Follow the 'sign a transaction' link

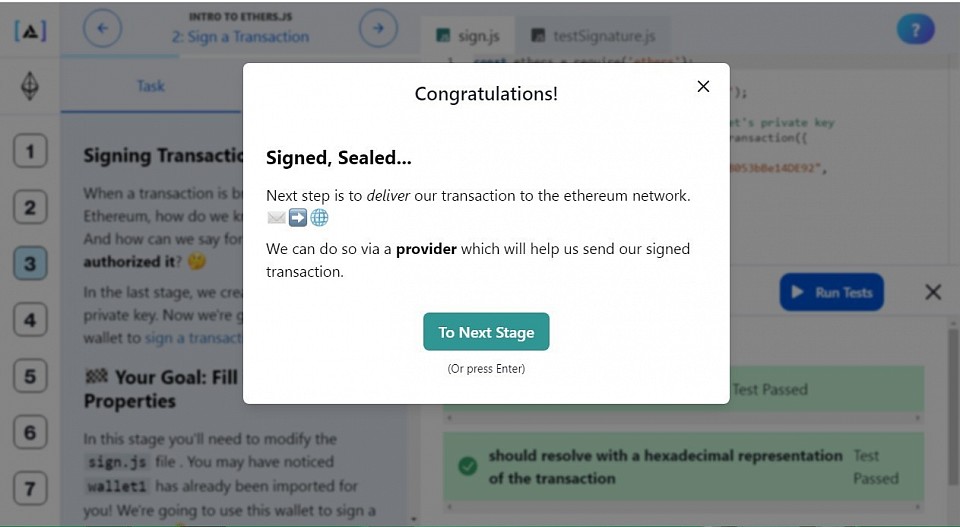pos(193,338)
